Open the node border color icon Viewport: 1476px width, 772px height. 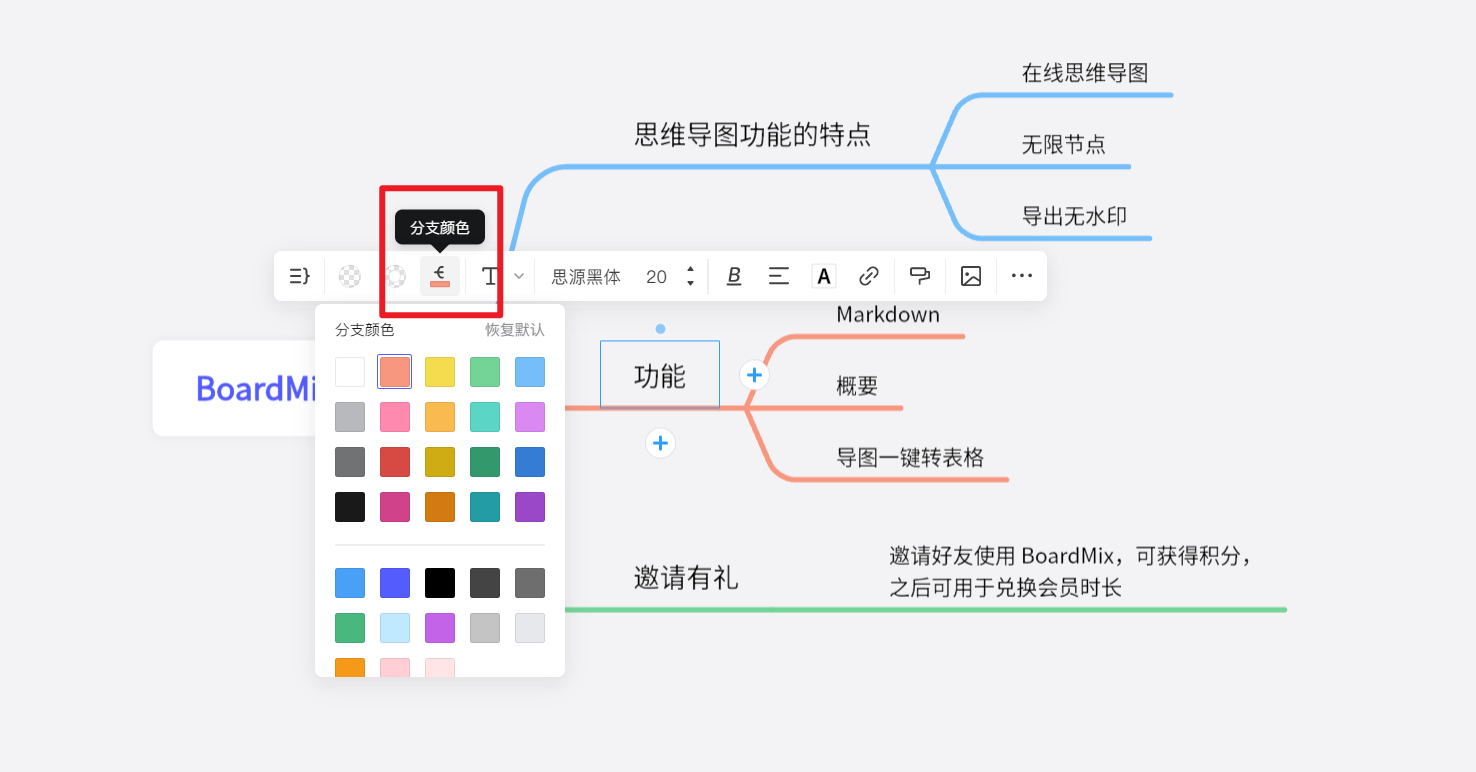click(396, 276)
